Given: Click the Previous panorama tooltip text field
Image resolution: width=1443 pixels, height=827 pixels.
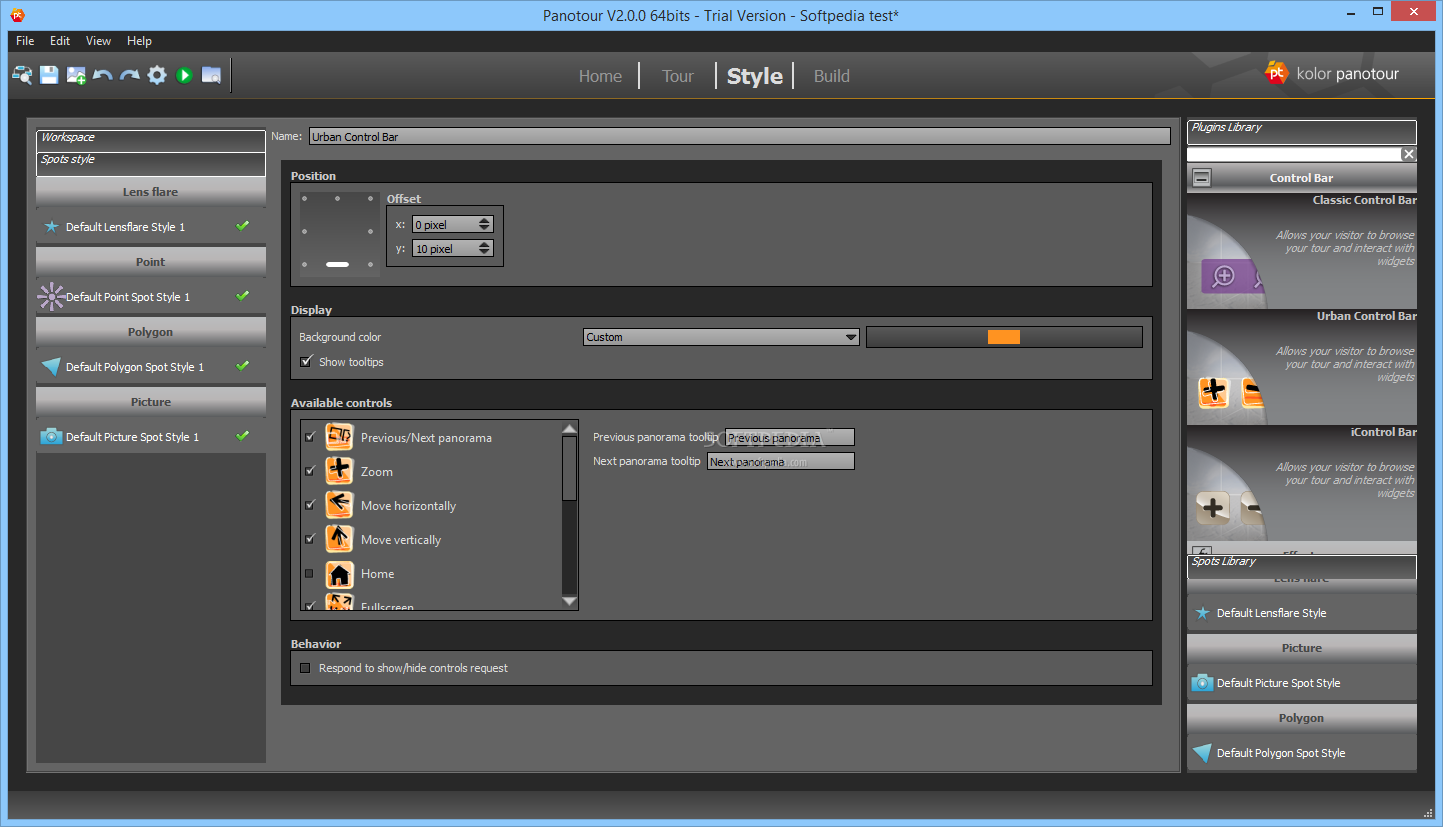Looking at the screenshot, I should 790,437.
